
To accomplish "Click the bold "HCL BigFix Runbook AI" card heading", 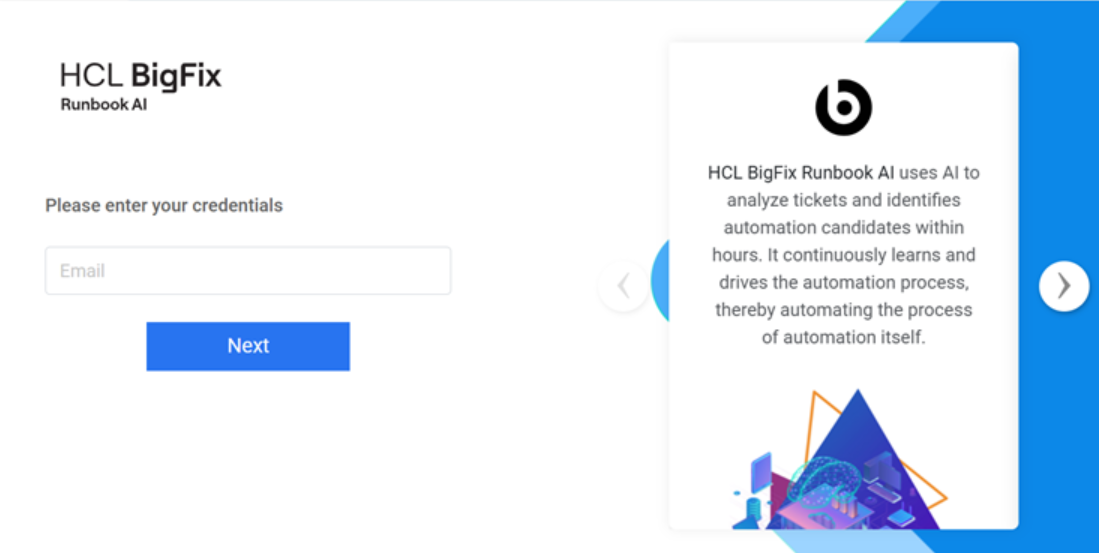I will pos(801,173).
